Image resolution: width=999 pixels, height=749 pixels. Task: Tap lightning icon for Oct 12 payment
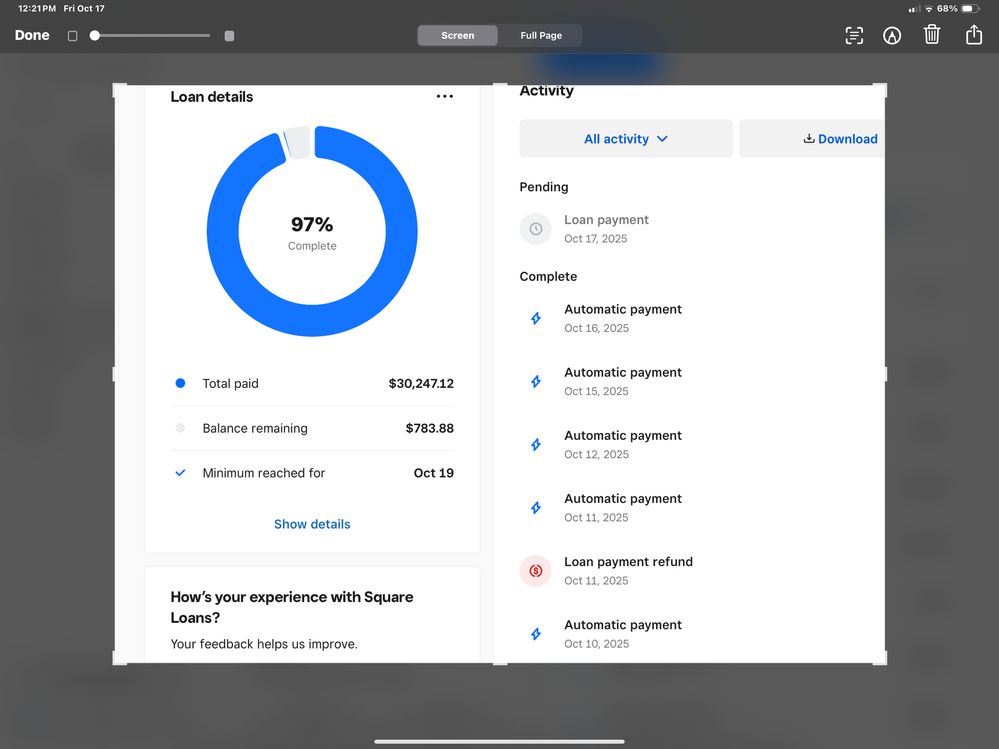point(536,445)
